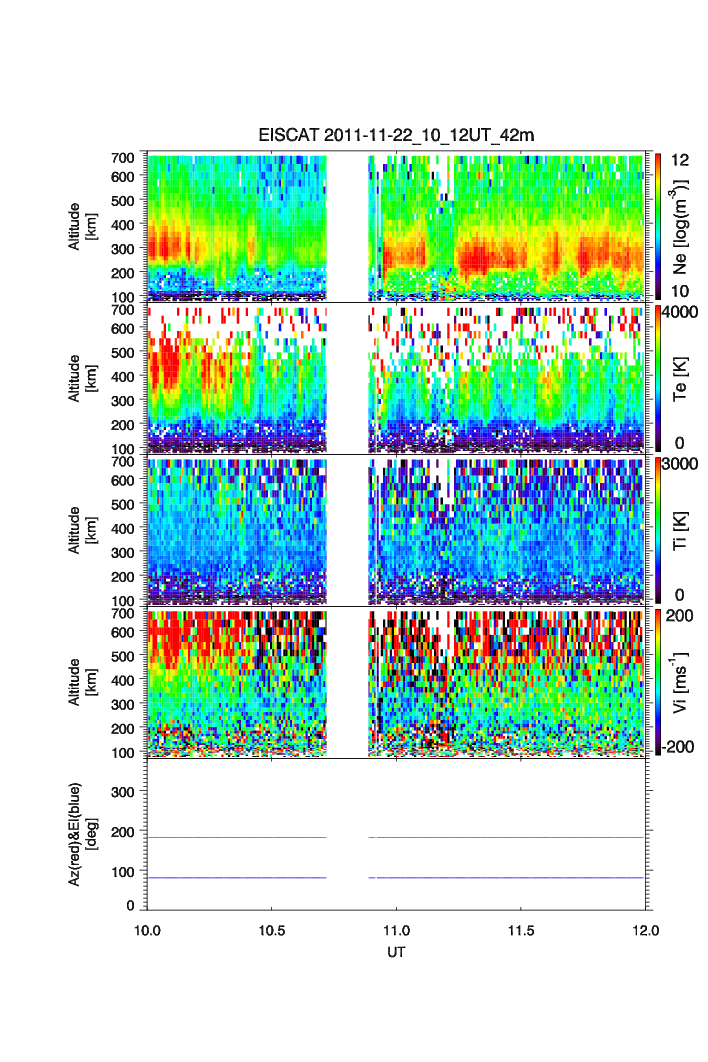The width and height of the screenshot is (708, 1062).
Task: Click the white data gap in the electron density panel
Action: click(x=347, y=225)
